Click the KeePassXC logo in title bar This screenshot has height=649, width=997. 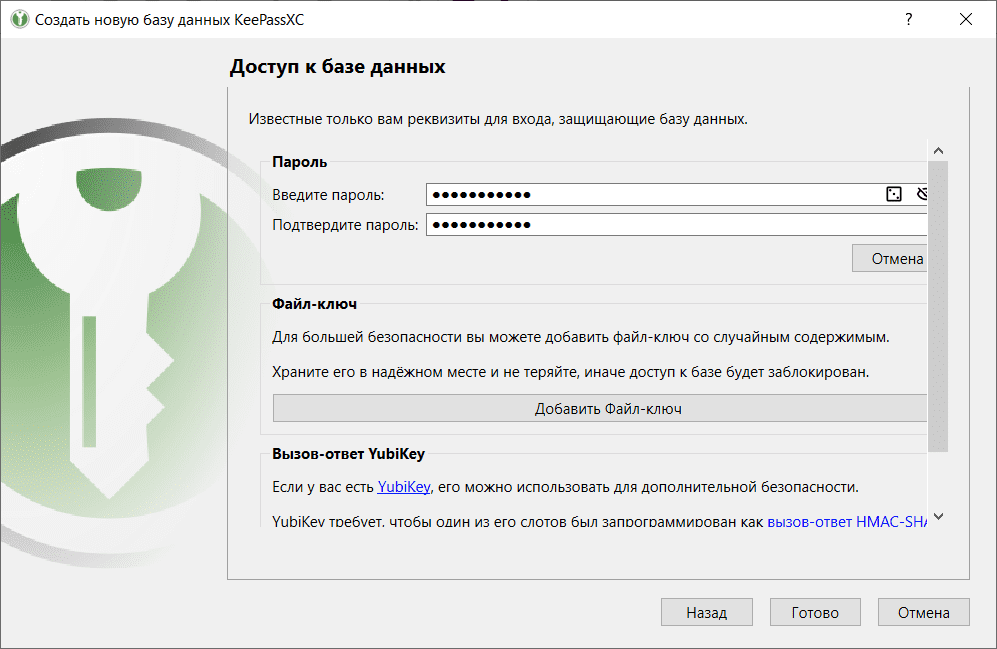tap(20, 19)
